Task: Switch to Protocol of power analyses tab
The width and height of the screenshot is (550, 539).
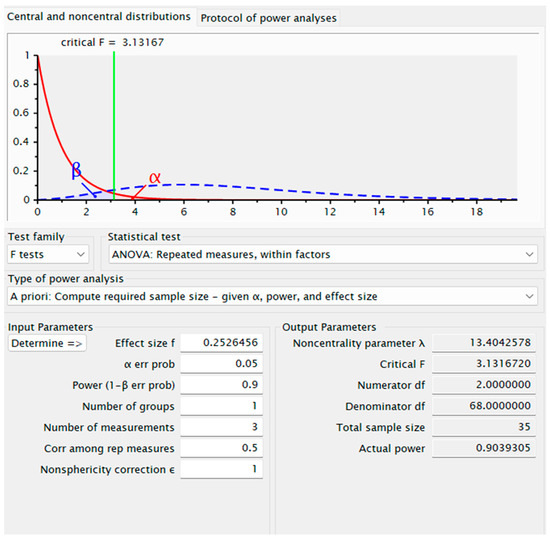Action: pos(268,18)
